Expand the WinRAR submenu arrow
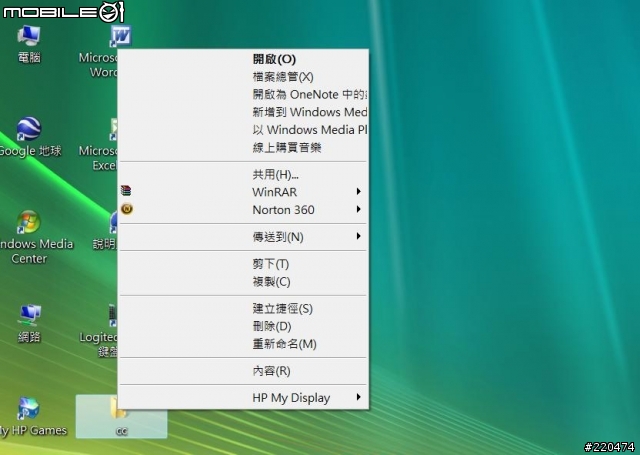This screenshot has height=455, width=640. pyautogui.click(x=358, y=191)
